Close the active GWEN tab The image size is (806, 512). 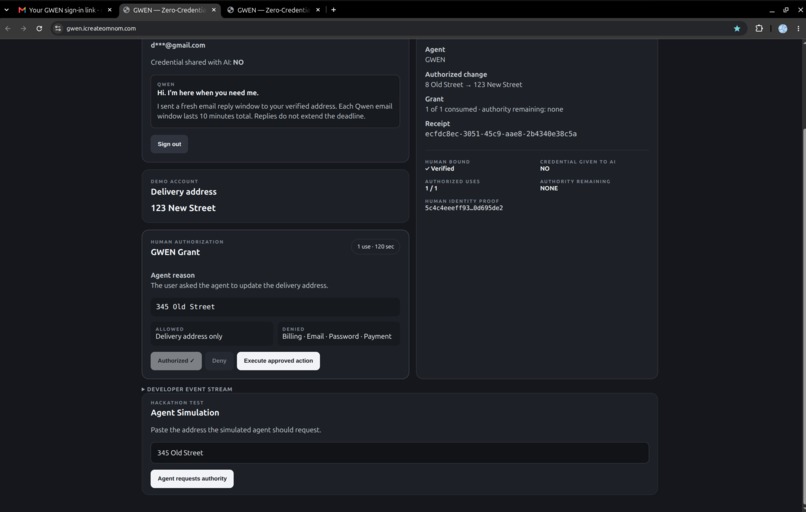(214, 10)
